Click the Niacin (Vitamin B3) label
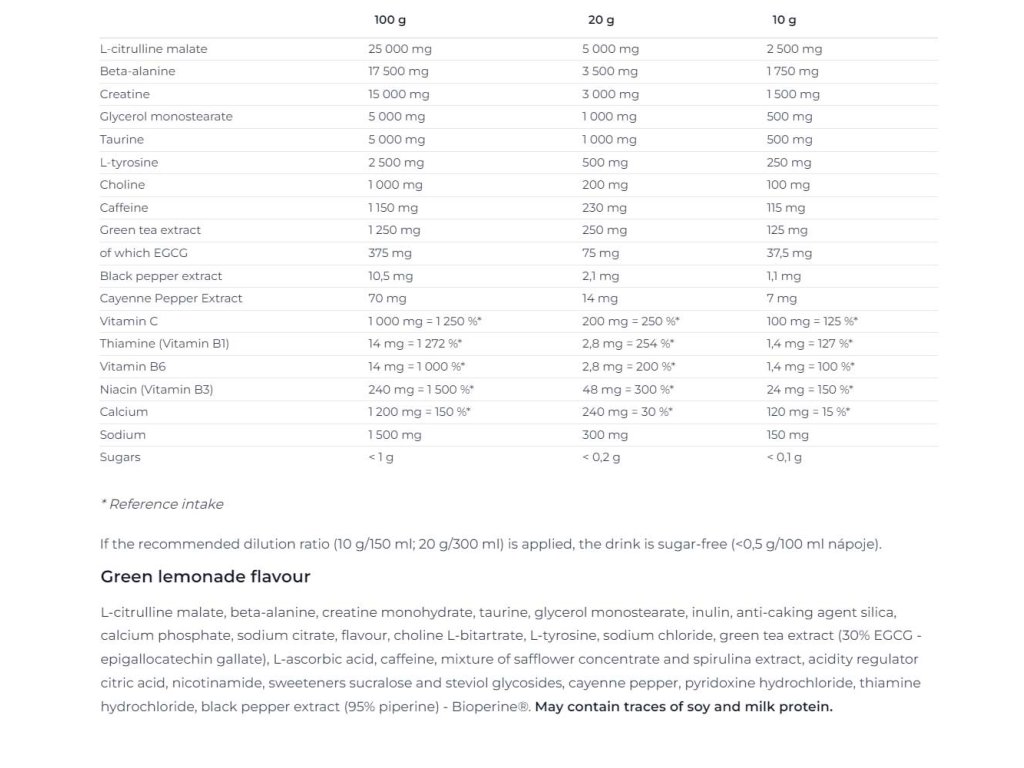Viewport: 1024px width, 768px height. [x=156, y=390]
